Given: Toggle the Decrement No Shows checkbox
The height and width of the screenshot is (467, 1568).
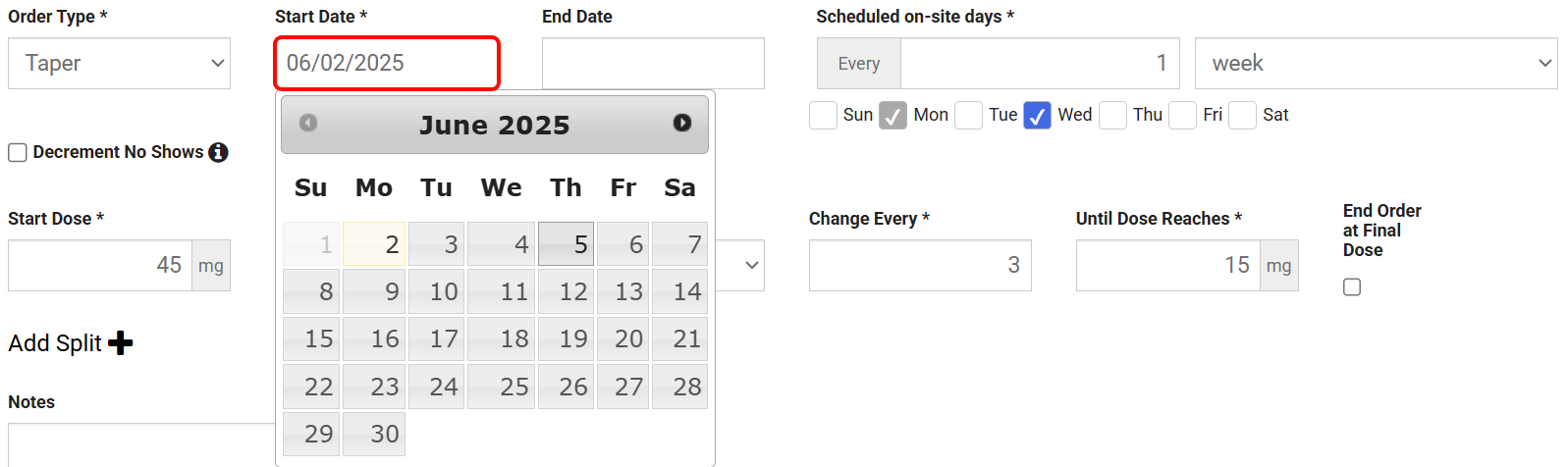Looking at the screenshot, I should click(18, 152).
